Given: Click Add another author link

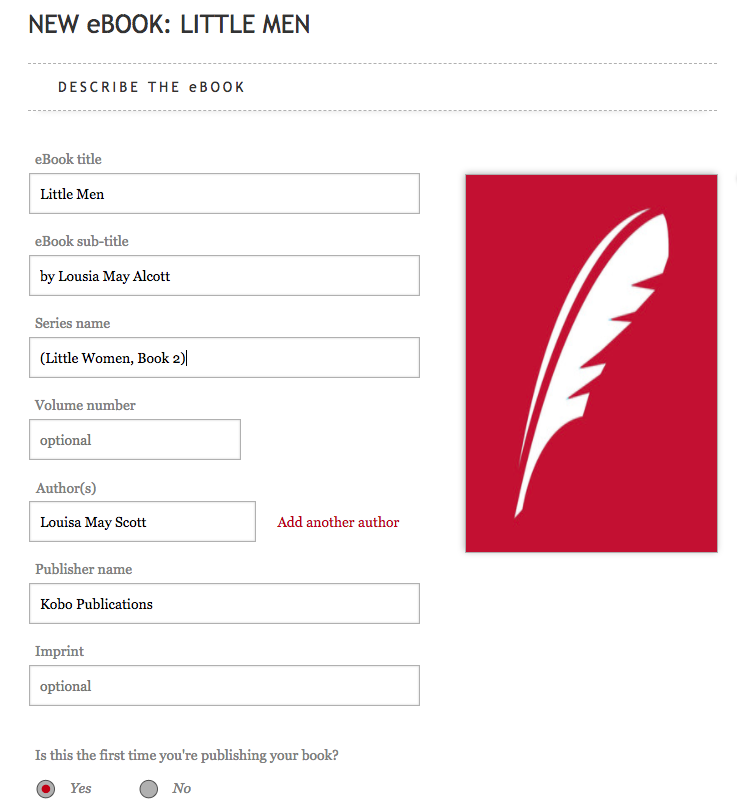Looking at the screenshot, I should coord(338,522).
